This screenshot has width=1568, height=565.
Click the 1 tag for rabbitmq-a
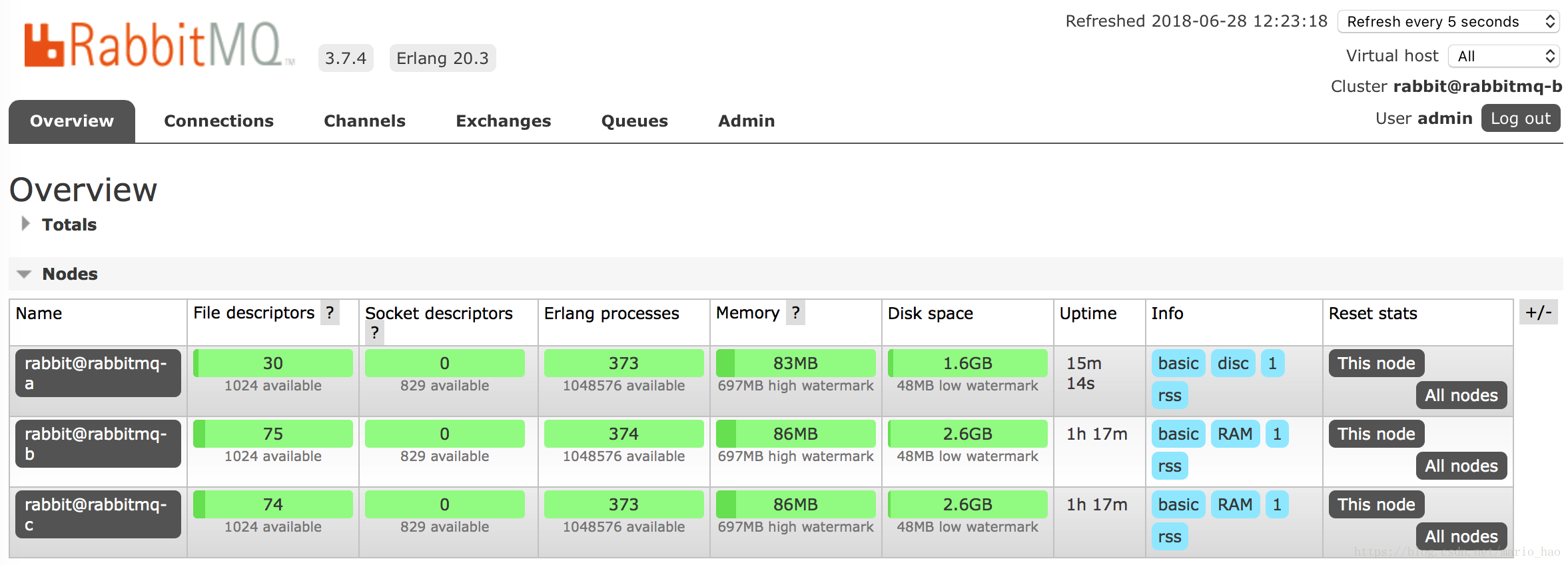(x=1272, y=363)
